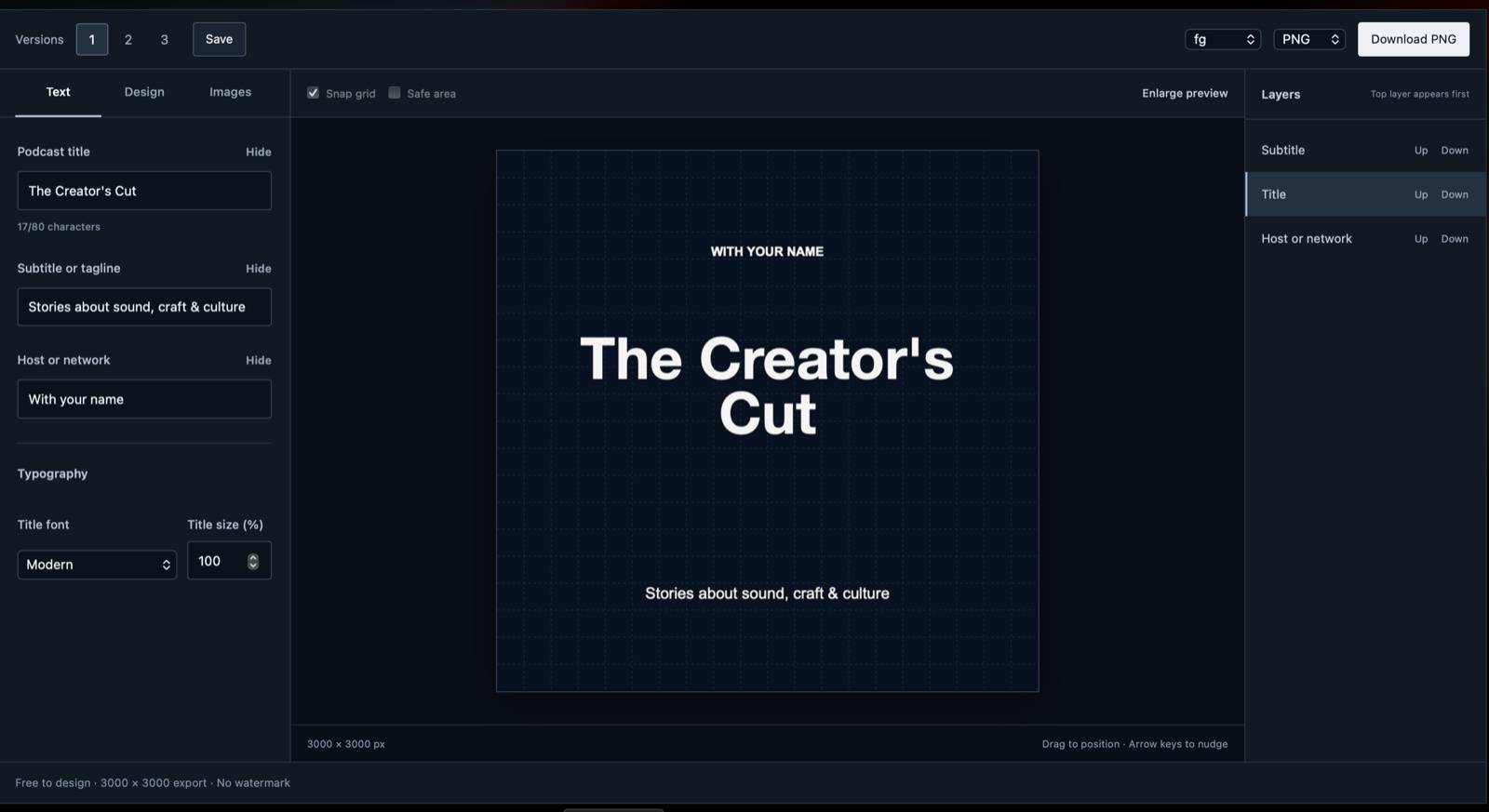Select the Subtitle layer
This screenshot has height=812, width=1489.
[1365, 150]
